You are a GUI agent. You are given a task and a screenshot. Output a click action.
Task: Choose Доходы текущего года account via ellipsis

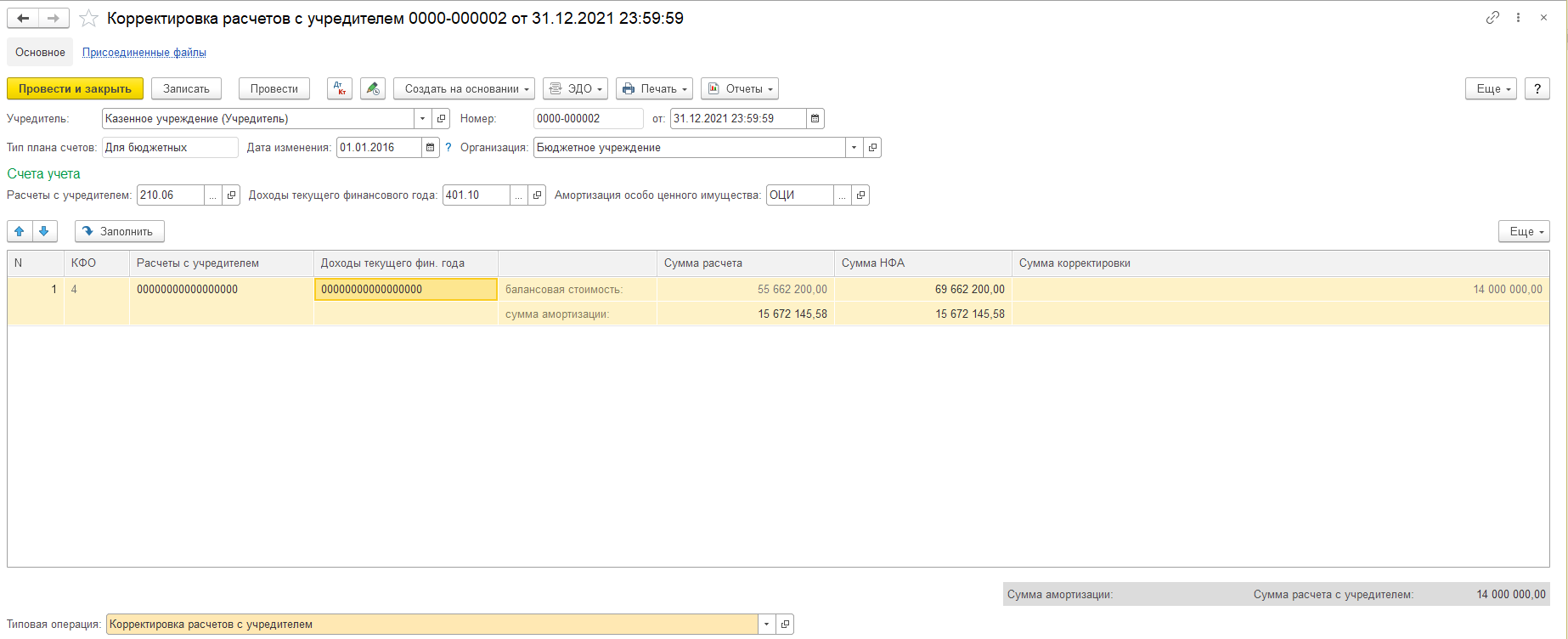click(x=519, y=195)
